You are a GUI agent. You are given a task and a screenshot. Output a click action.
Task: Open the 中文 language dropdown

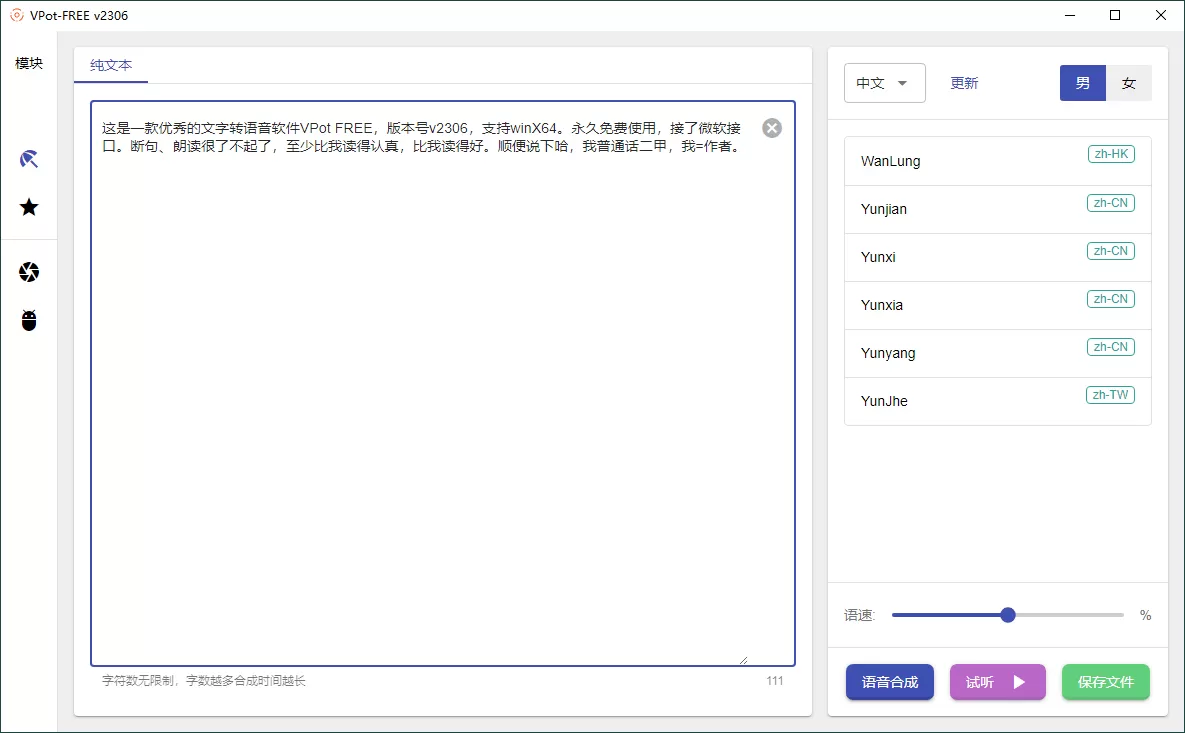(x=884, y=83)
